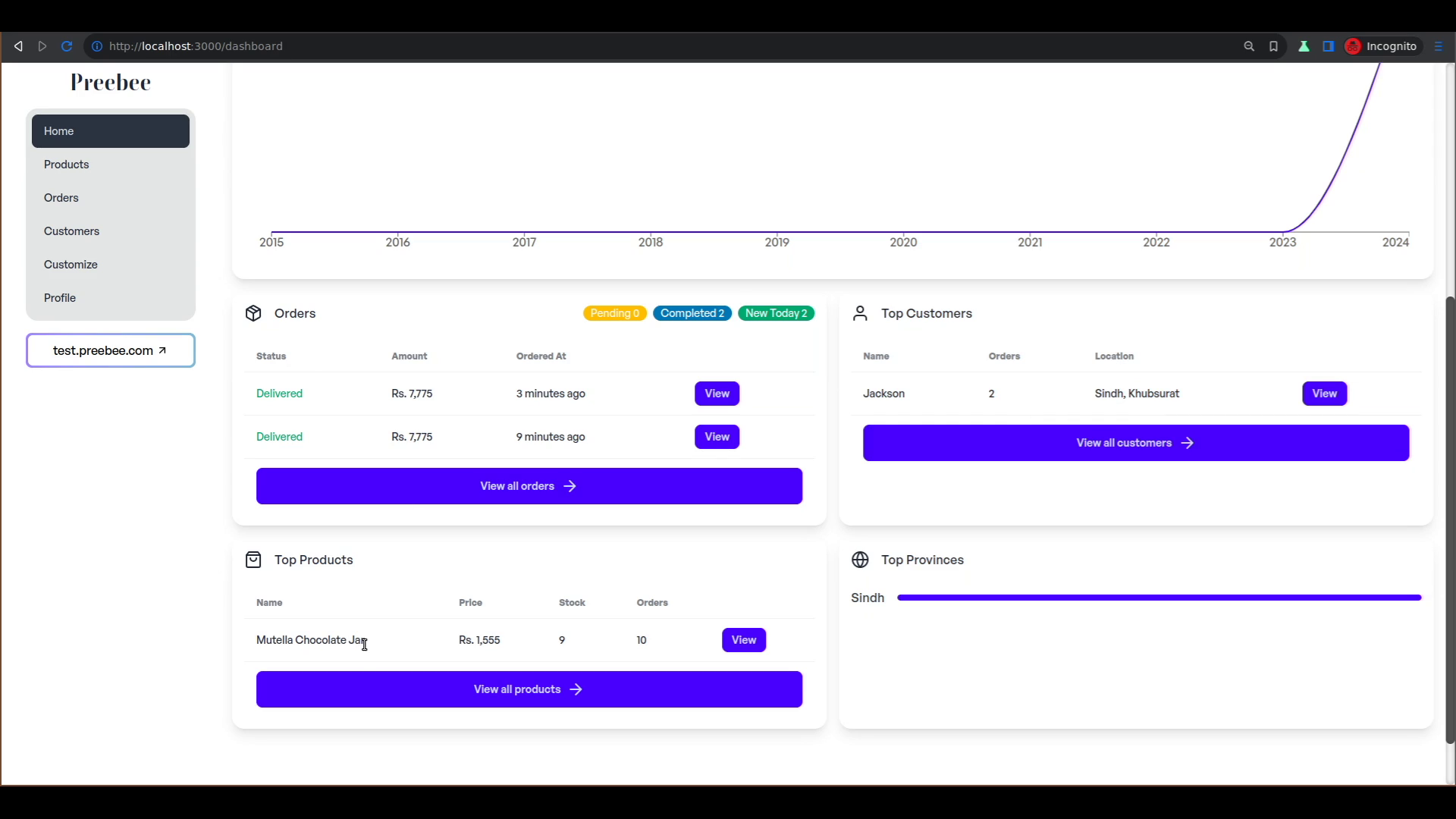Click the View button for Jackson customer

1325,393
